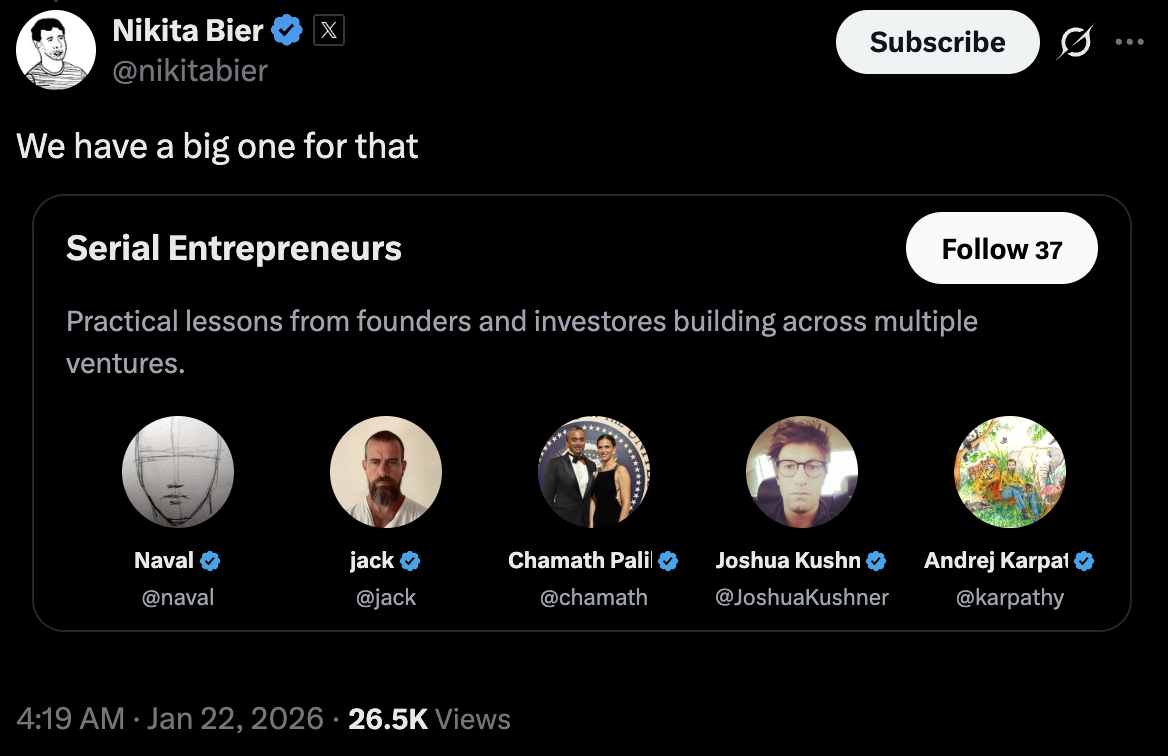Click the verified badge next to Joshua Kushner
The height and width of the screenshot is (756, 1168).
pos(876,561)
